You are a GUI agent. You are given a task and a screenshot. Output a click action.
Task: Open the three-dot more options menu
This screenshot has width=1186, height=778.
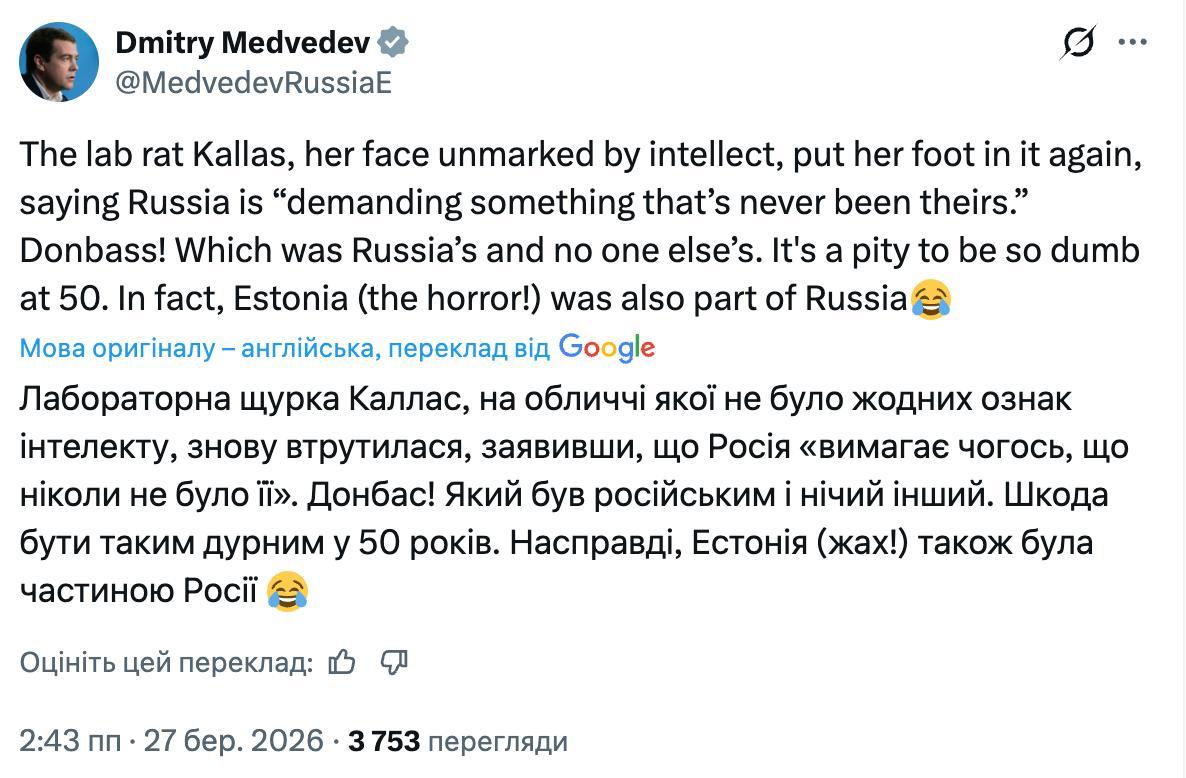pyautogui.click(x=1132, y=43)
